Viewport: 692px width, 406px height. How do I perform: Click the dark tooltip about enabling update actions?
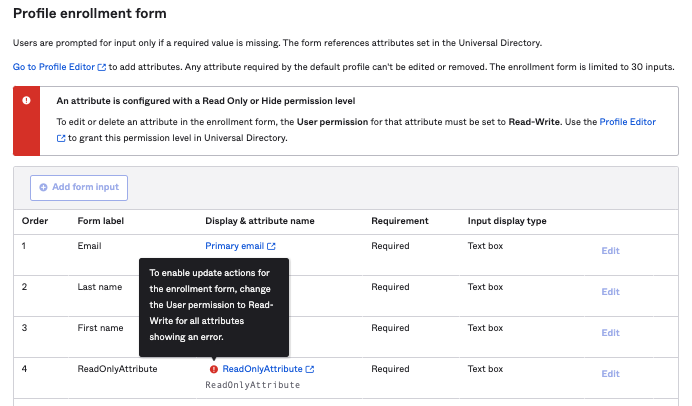214,307
